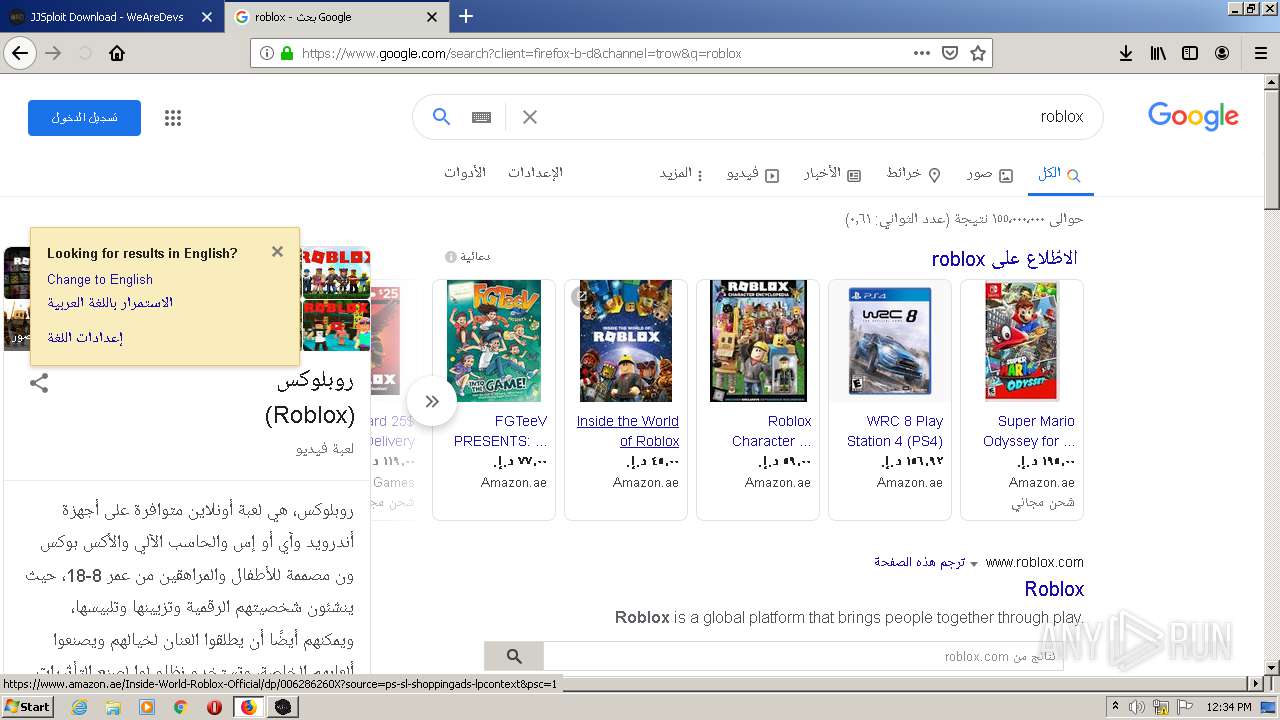Open Opera from the taskbar
This screenshot has height=720, width=1280.
[x=214, y=707]
